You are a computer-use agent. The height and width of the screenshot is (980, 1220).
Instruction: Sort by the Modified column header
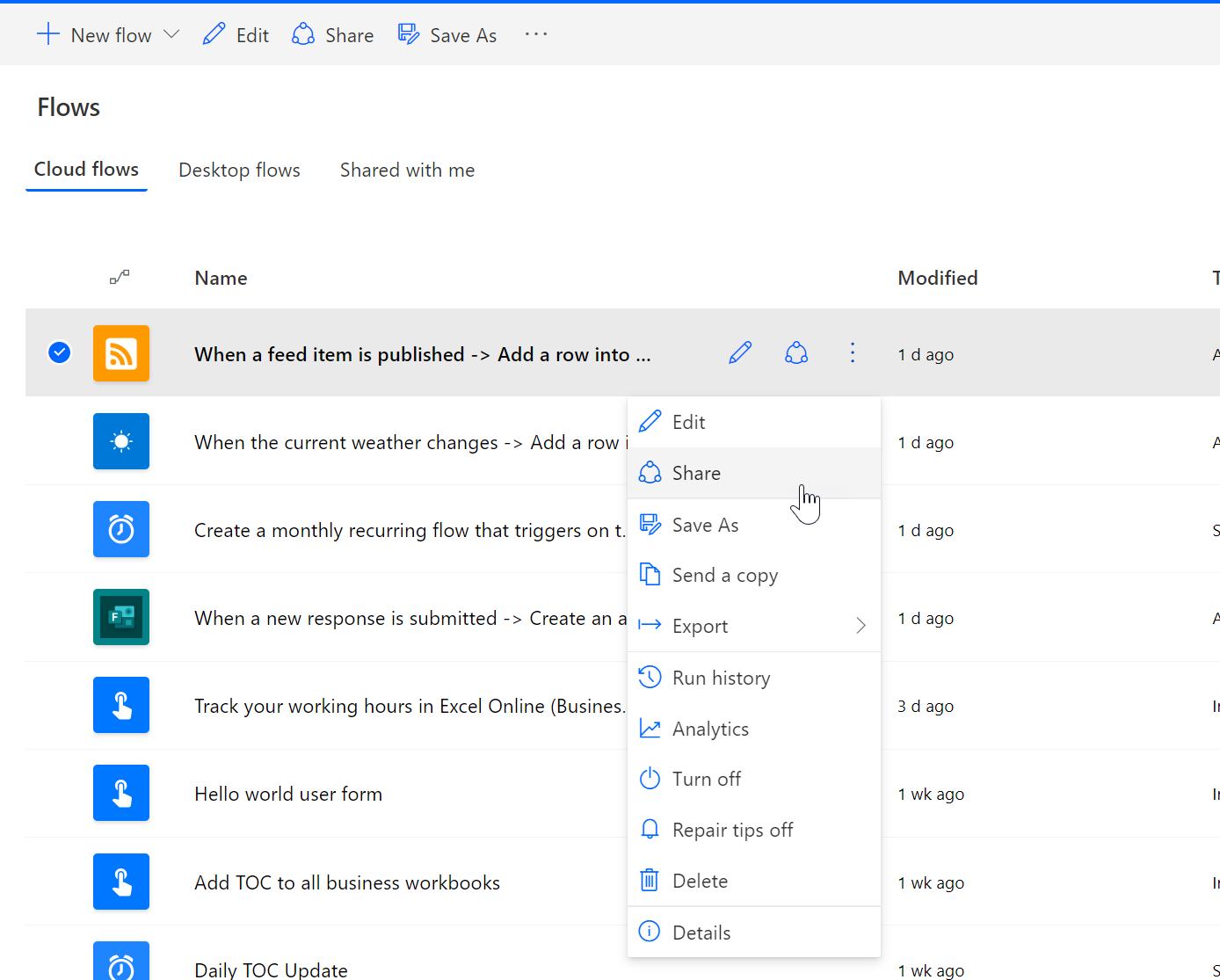tap(937, 278)
